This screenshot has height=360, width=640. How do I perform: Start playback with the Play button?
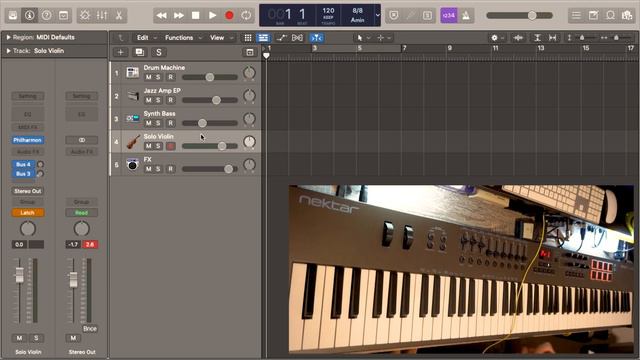tap(212, 16)
